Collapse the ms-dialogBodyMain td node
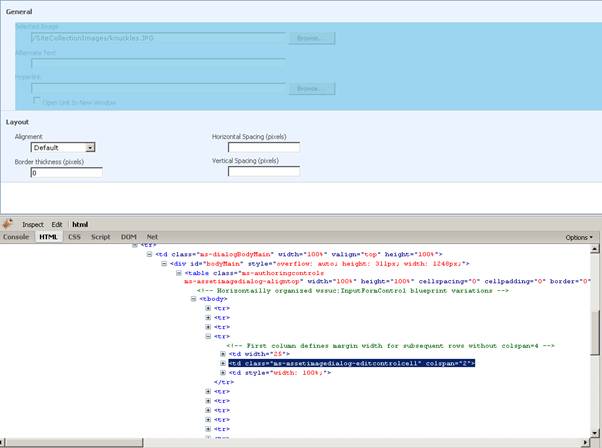This screenshot has height=448, width=602. click(x=149, y=254)
